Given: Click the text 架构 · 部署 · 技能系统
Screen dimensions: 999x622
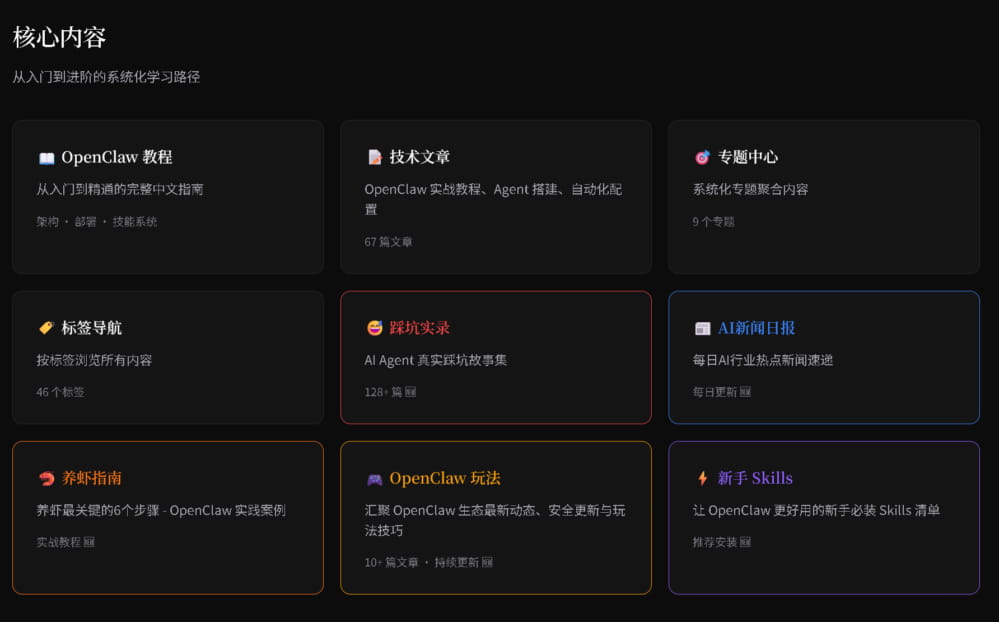Looking at the screenshot, I should (x=97, y=222).
